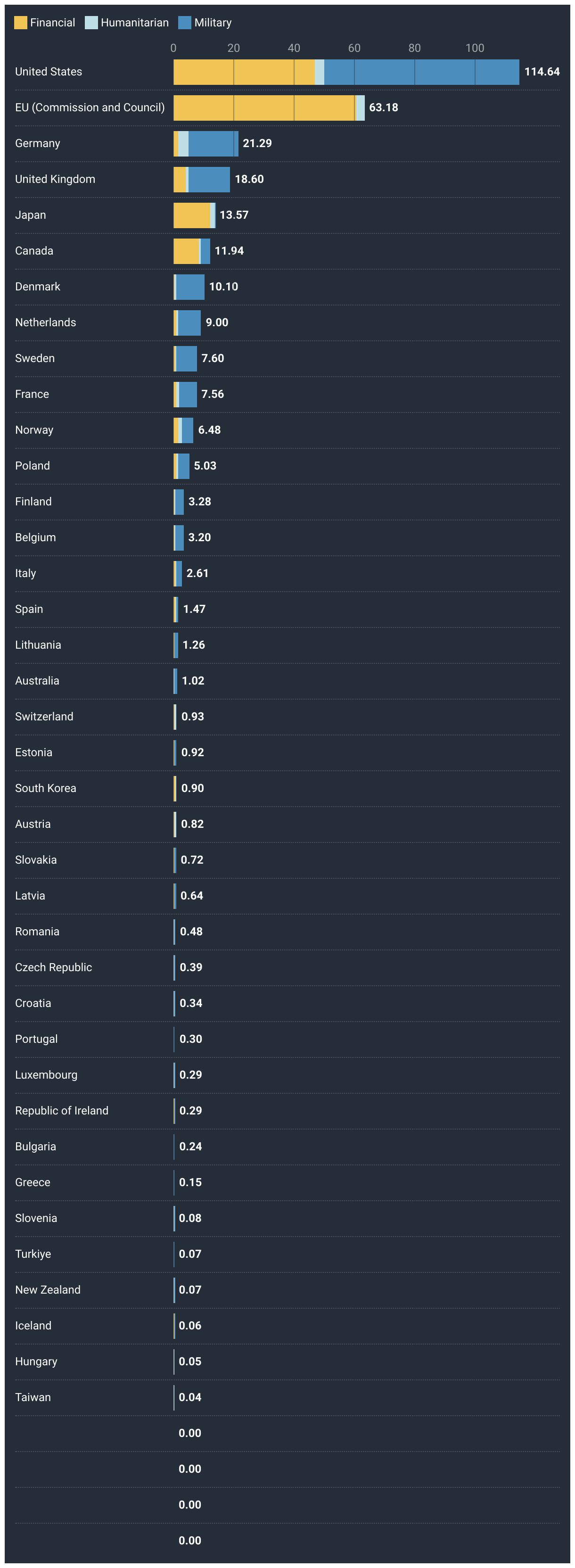The width and height of the screenshot is (575, 1568).
Task: Click the Netherlands row label
Action: click(46, 322)
